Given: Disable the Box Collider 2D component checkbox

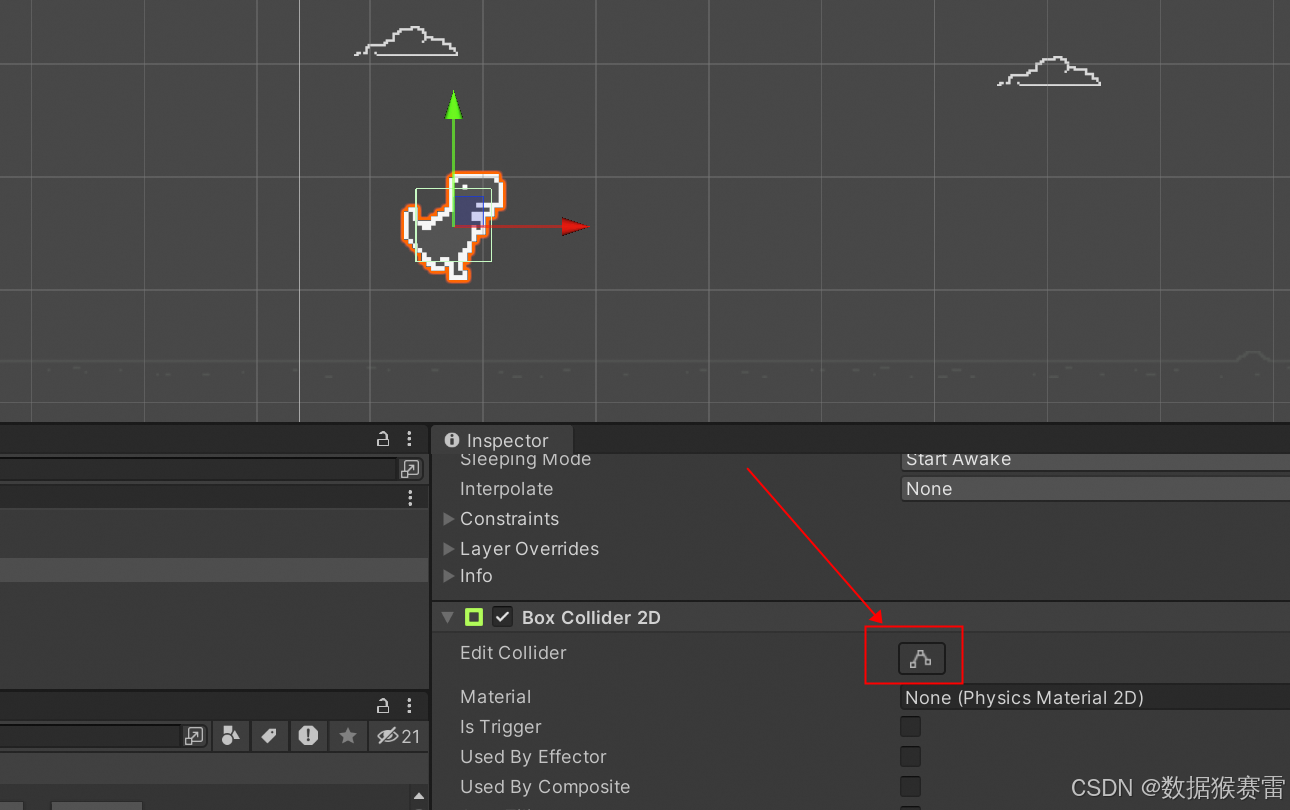Looking at the screenshot, I should tap(503, 617).
